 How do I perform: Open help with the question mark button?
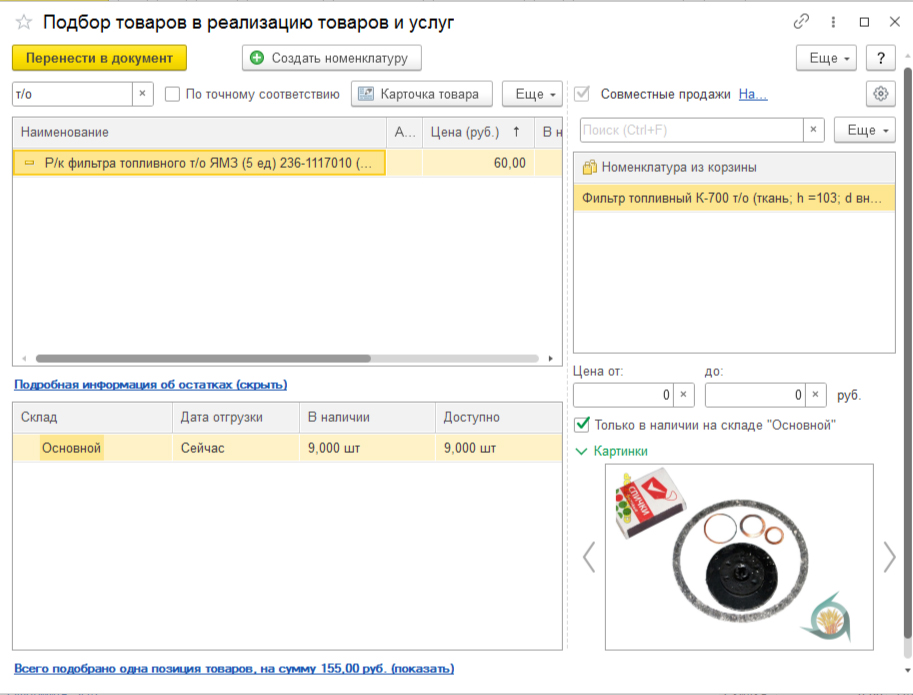pos(880,58)
